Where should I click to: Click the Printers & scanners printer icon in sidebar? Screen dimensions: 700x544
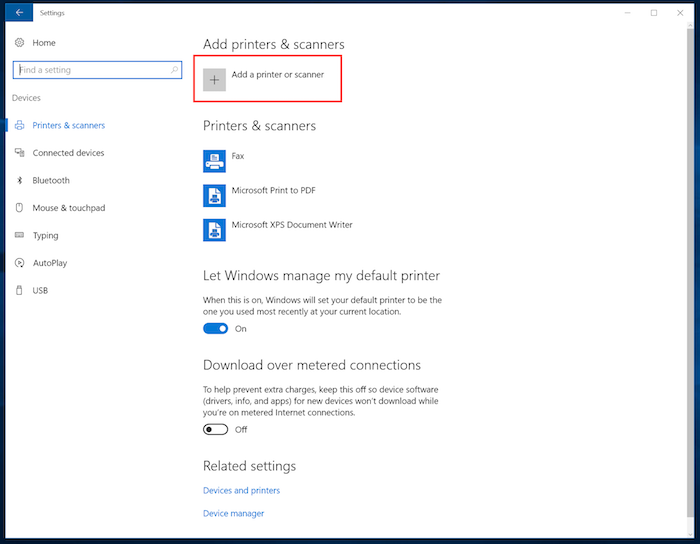tap(19, 125)
